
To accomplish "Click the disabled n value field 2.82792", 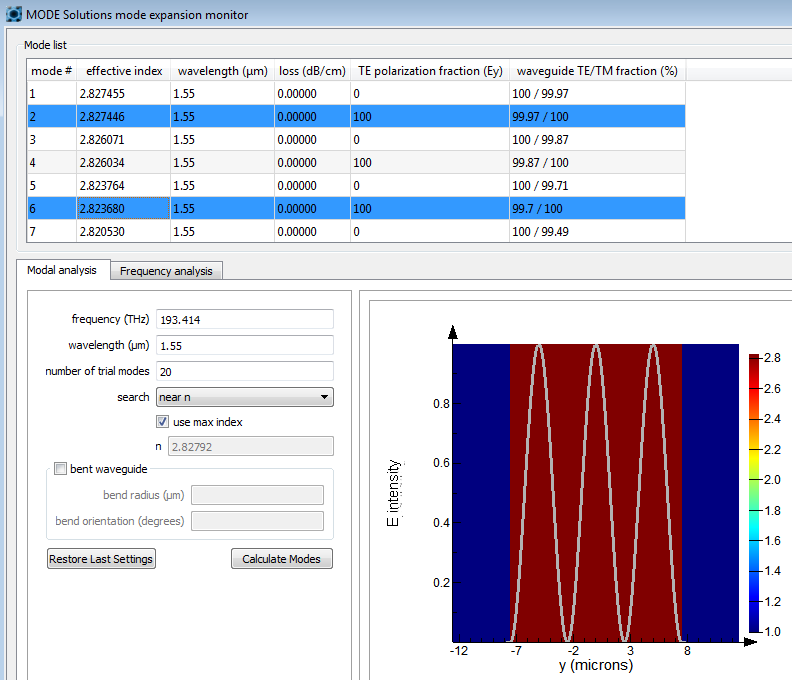I will pyautogui.click(x=251, y=447).
